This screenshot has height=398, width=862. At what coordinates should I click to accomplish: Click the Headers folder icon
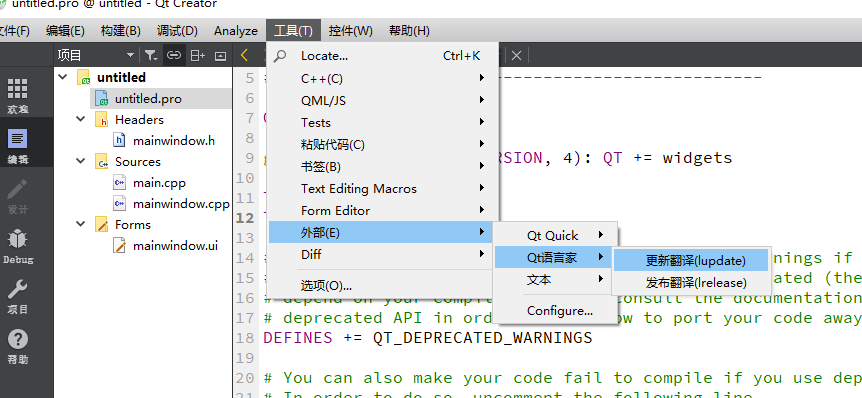pos(102,119)
